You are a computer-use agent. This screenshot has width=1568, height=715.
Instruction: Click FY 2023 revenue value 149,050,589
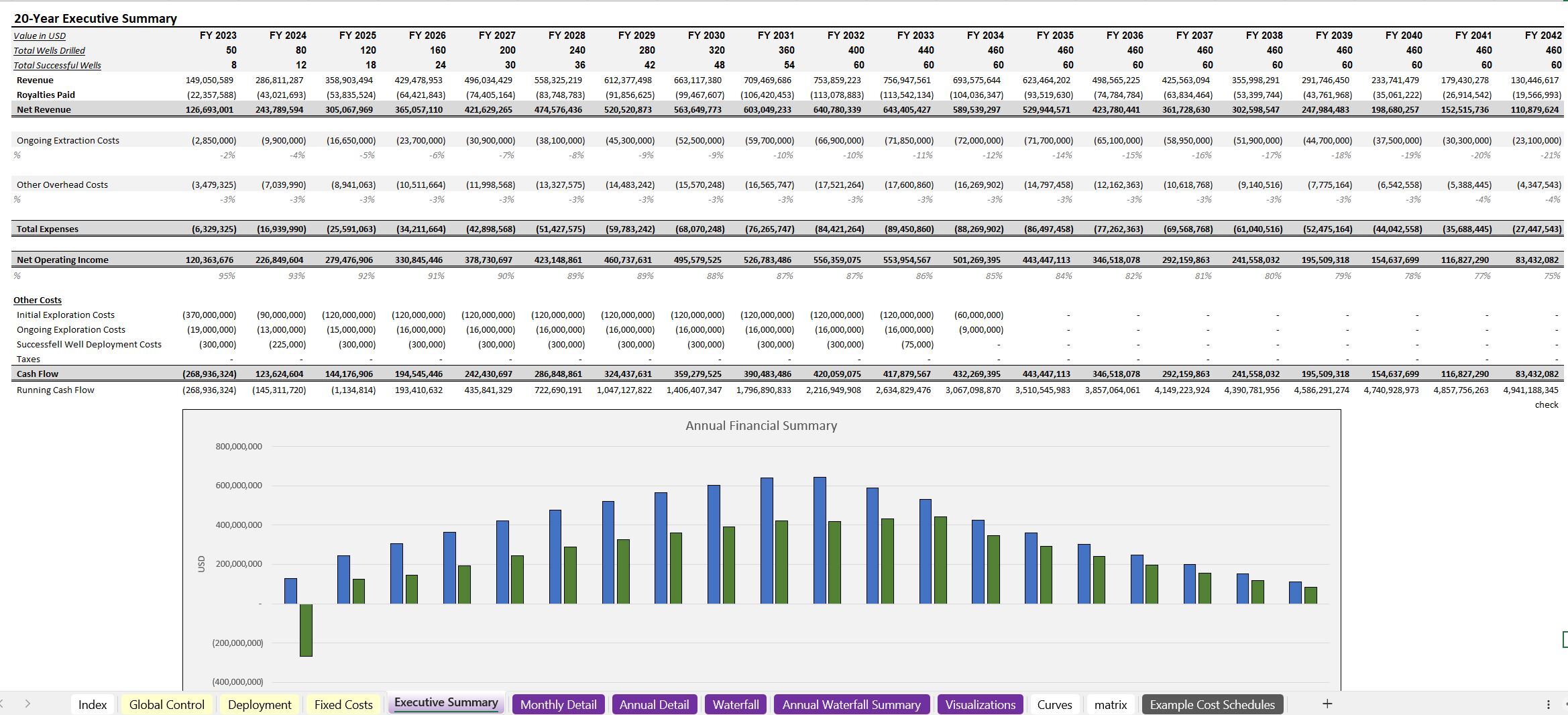[209, 80]
